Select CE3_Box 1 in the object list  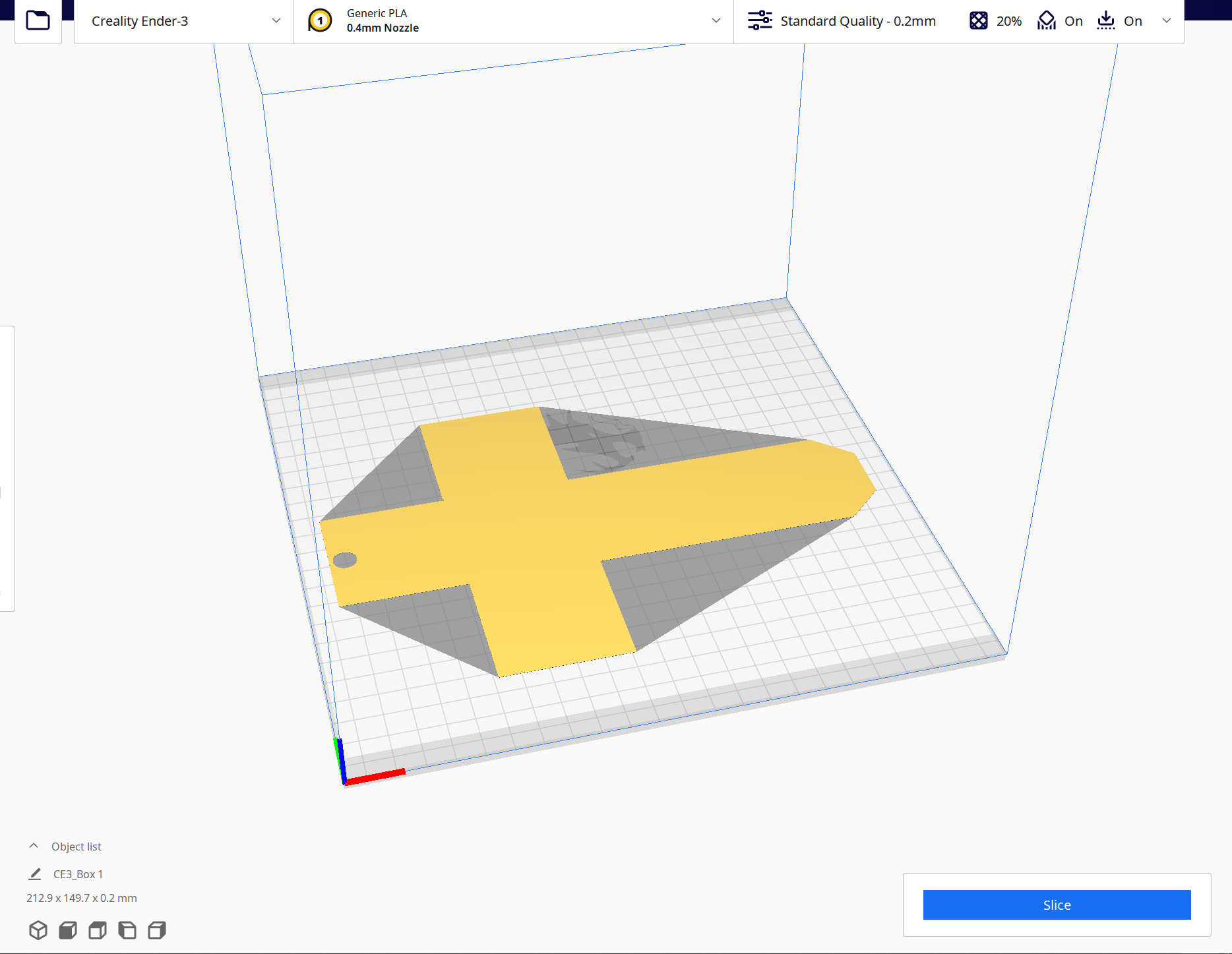click(77, 874)
